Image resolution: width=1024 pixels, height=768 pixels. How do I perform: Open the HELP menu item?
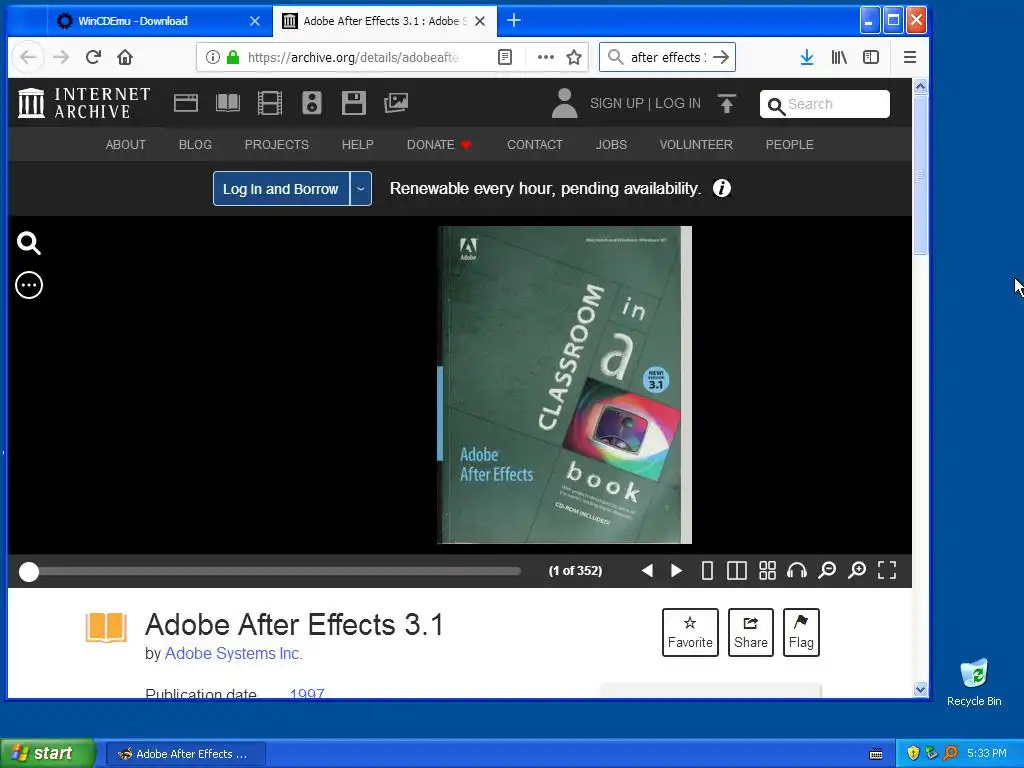pyautogui.click(x=357, y=144)
